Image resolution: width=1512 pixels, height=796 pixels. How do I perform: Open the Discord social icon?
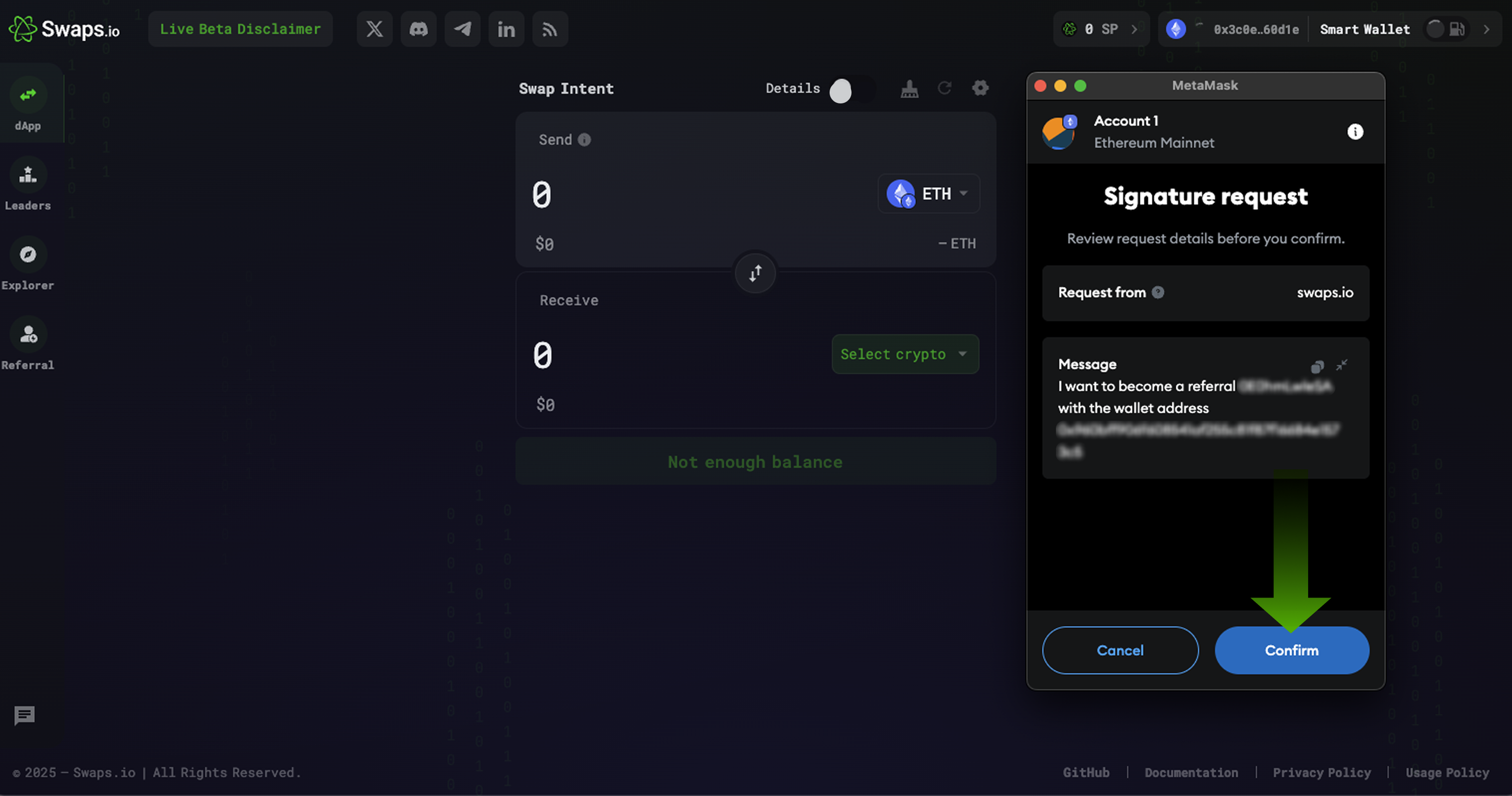pyautogui.click(x=418, y=29)
